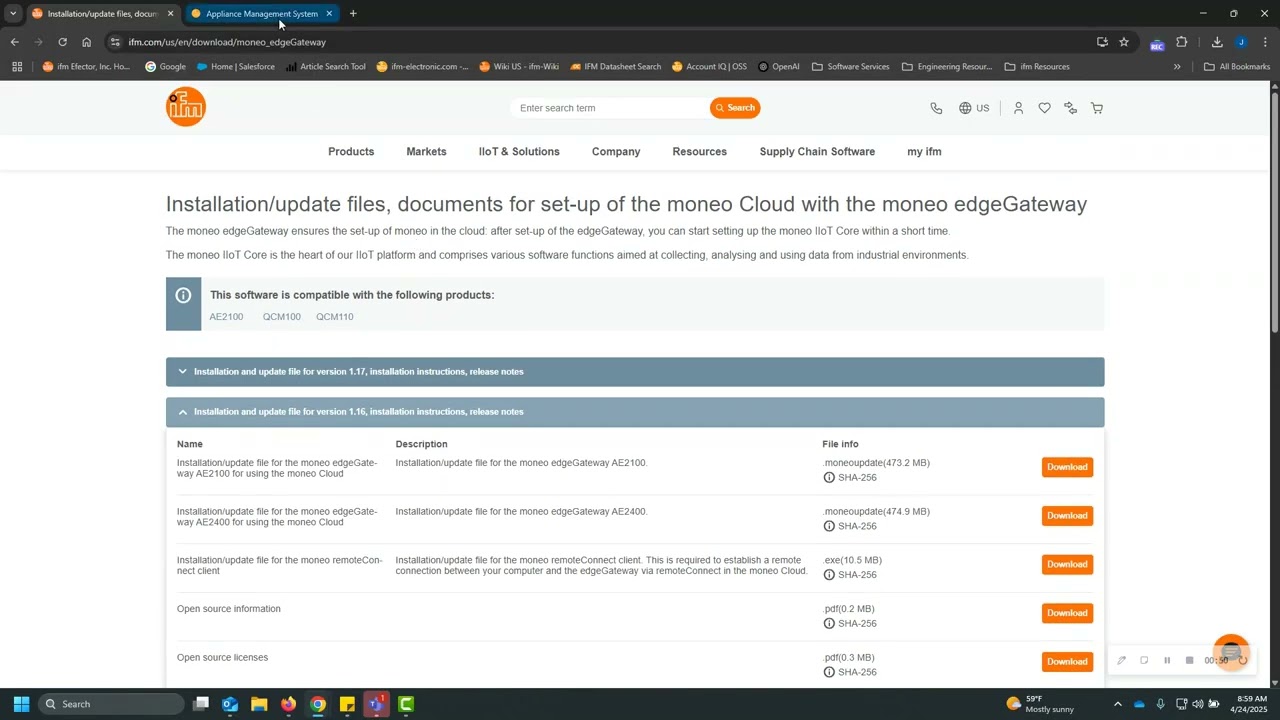Click the recorder pencil annotate icon
This screenshot has height=720, width=1280.
point(1121,660)
